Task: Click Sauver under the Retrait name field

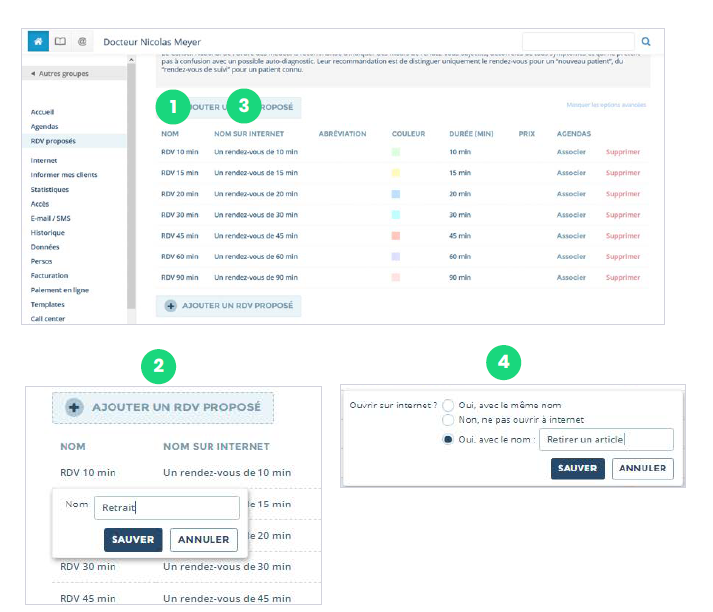Action: pyautogui.click(x=133, y=540)
